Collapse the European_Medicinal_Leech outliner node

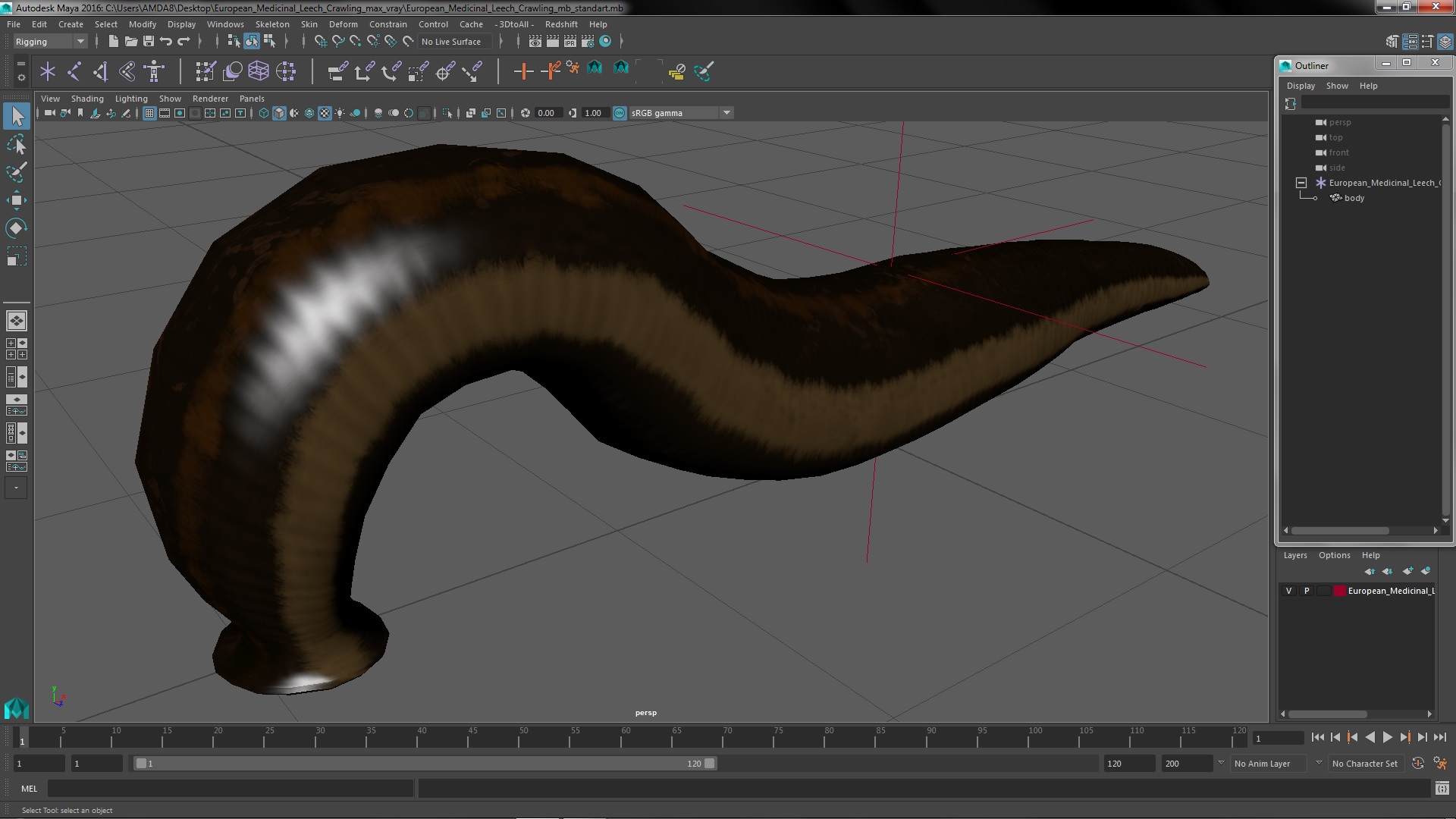point(1301,183)
